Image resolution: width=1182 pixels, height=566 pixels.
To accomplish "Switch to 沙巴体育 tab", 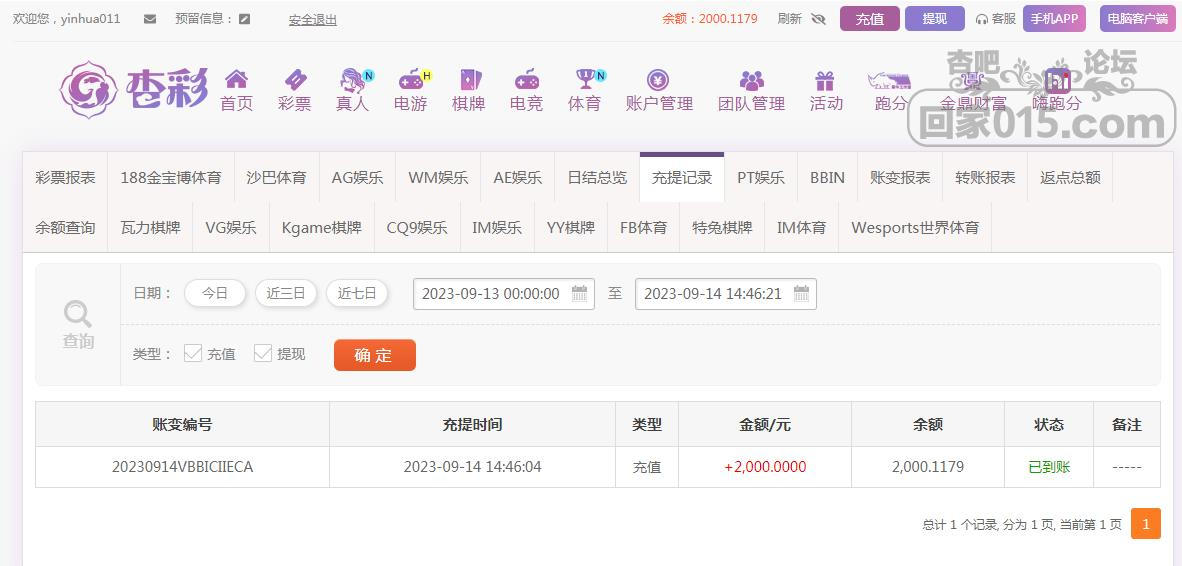I will point(277,178).
